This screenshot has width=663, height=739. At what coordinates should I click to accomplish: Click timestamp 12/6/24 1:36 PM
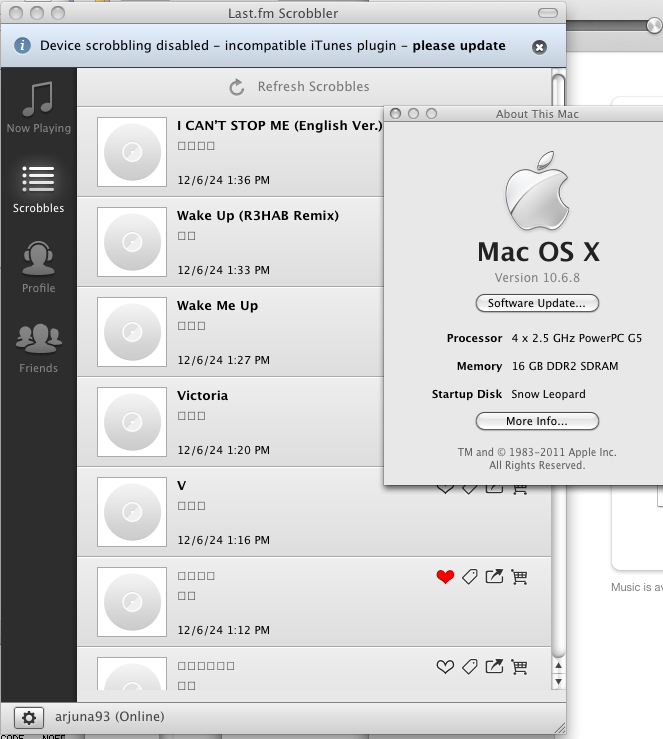coord(223,180)
